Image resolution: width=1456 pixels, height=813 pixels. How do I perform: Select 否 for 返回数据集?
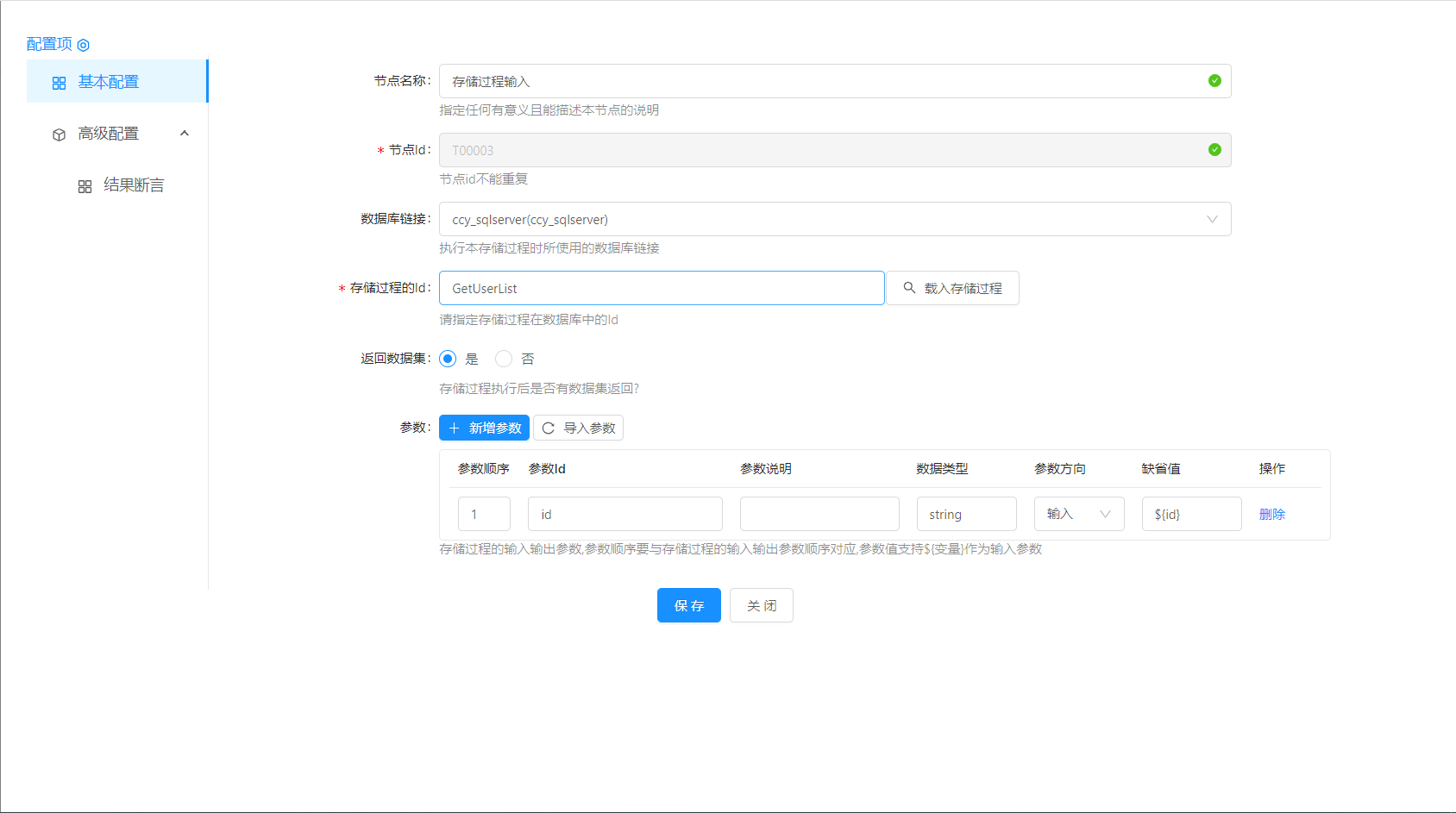tap(504, 359)
